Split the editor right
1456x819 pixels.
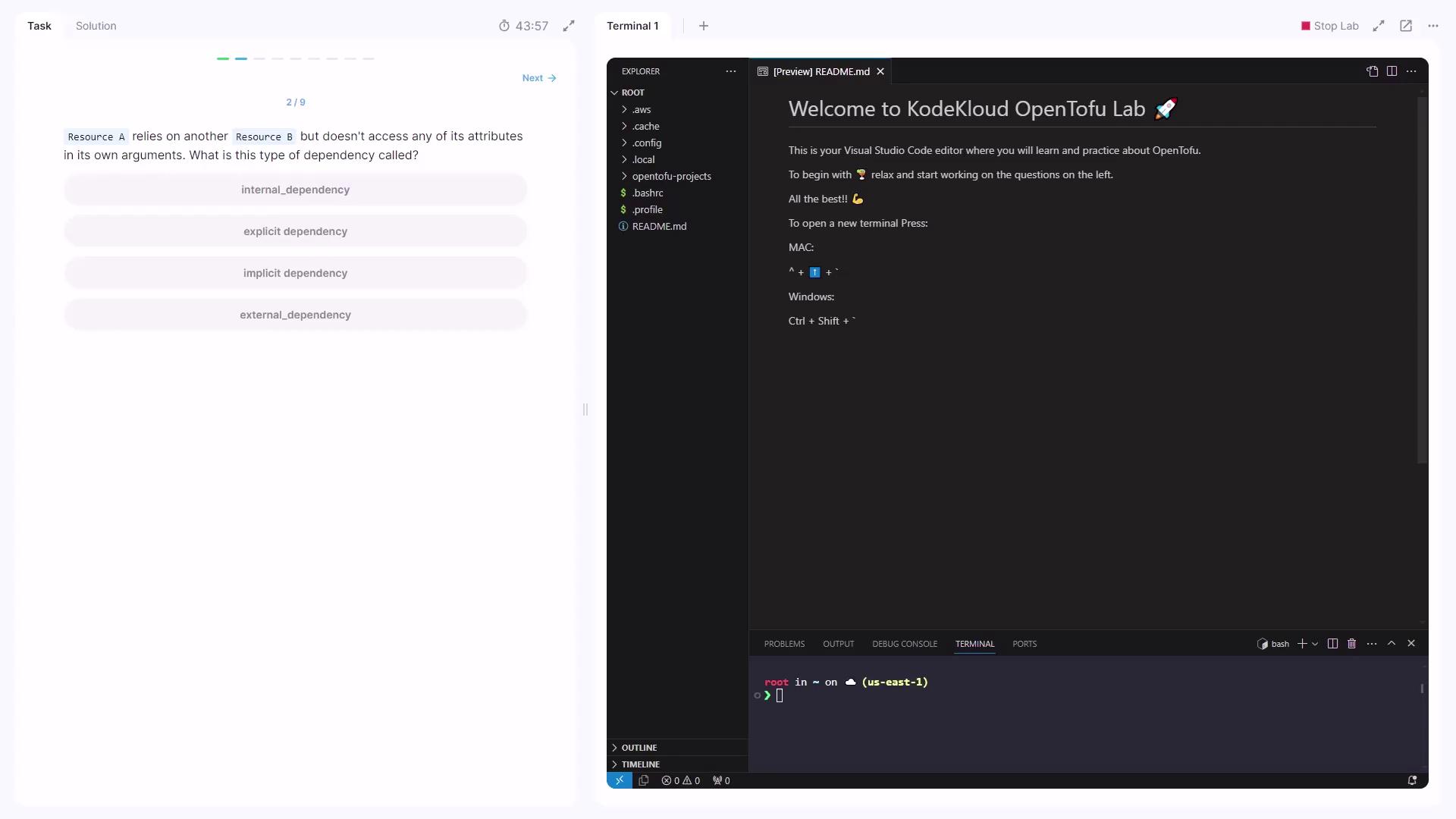1392,71
